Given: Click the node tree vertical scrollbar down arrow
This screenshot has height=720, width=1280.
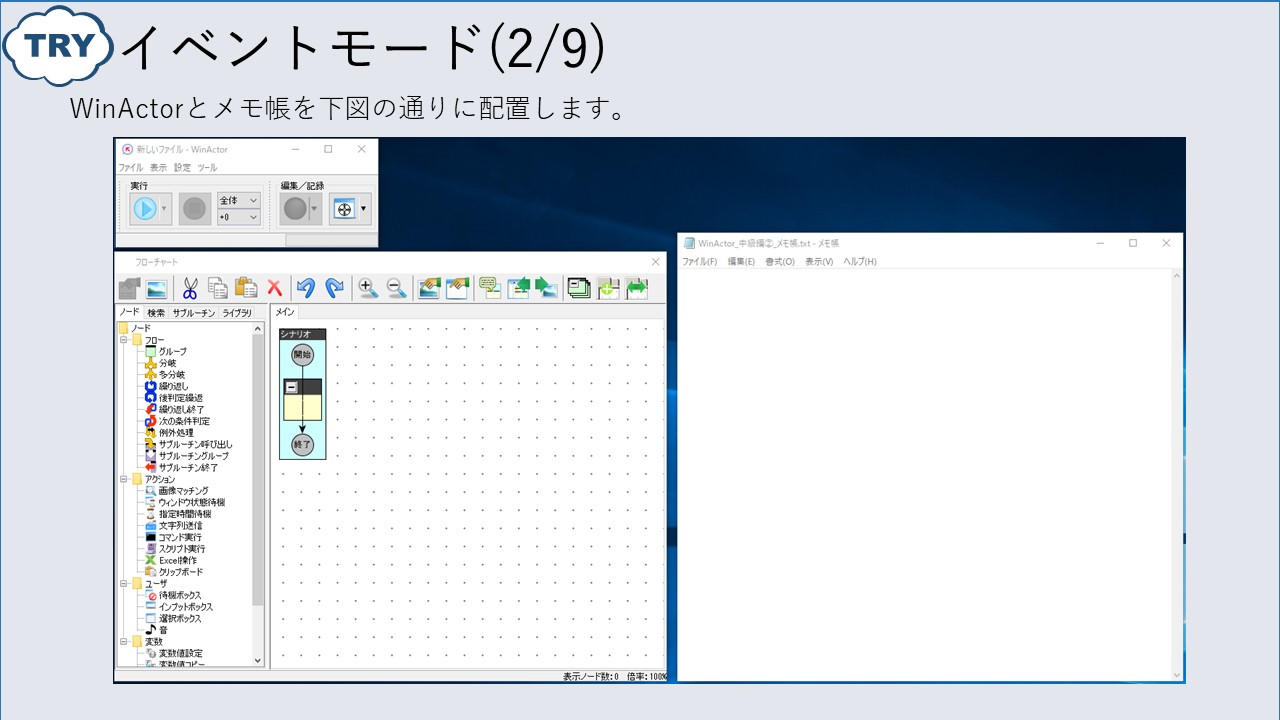Looking at the screenshot, I should [x=258, y=660].
